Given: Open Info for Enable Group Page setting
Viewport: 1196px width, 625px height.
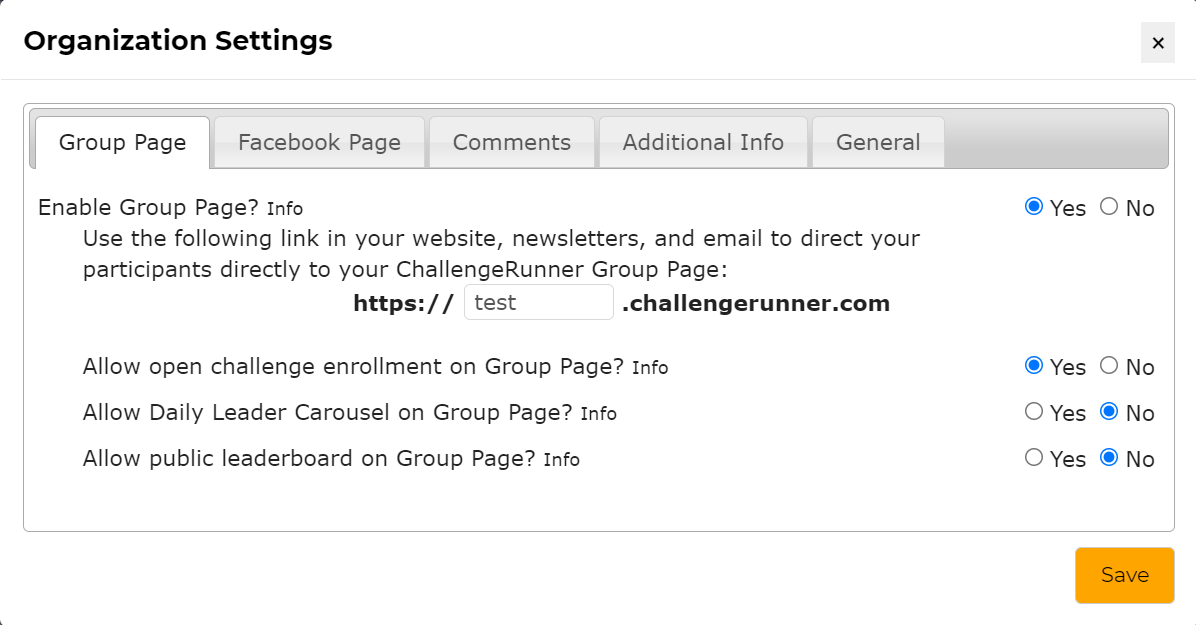Looking at the screenshot, I should pos(286,209).
